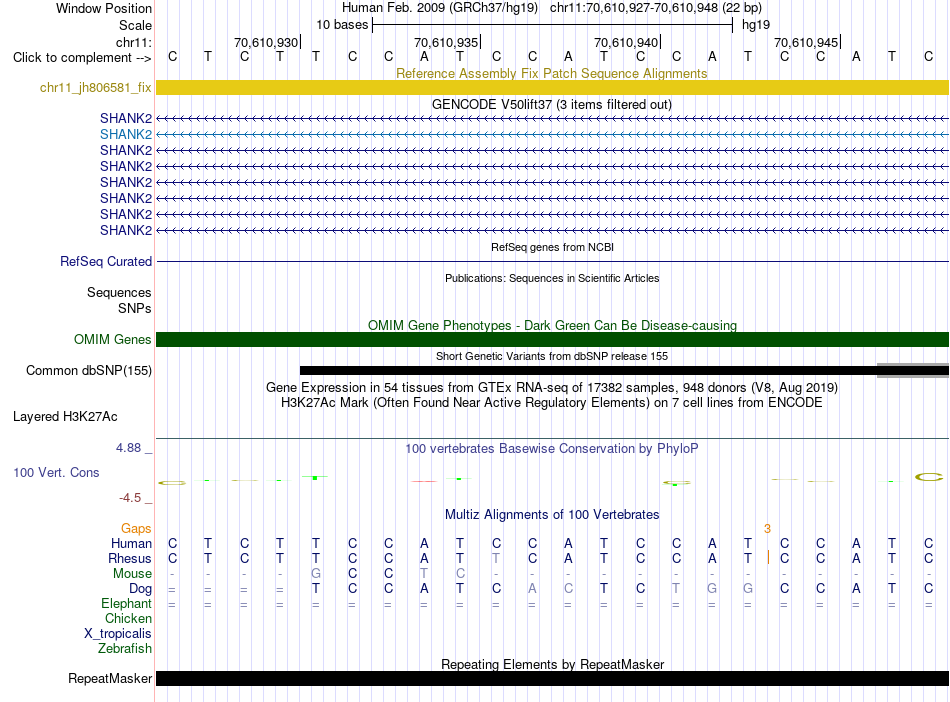Select the light-blue SHANK2 transcript label

[x=126, y=134]
